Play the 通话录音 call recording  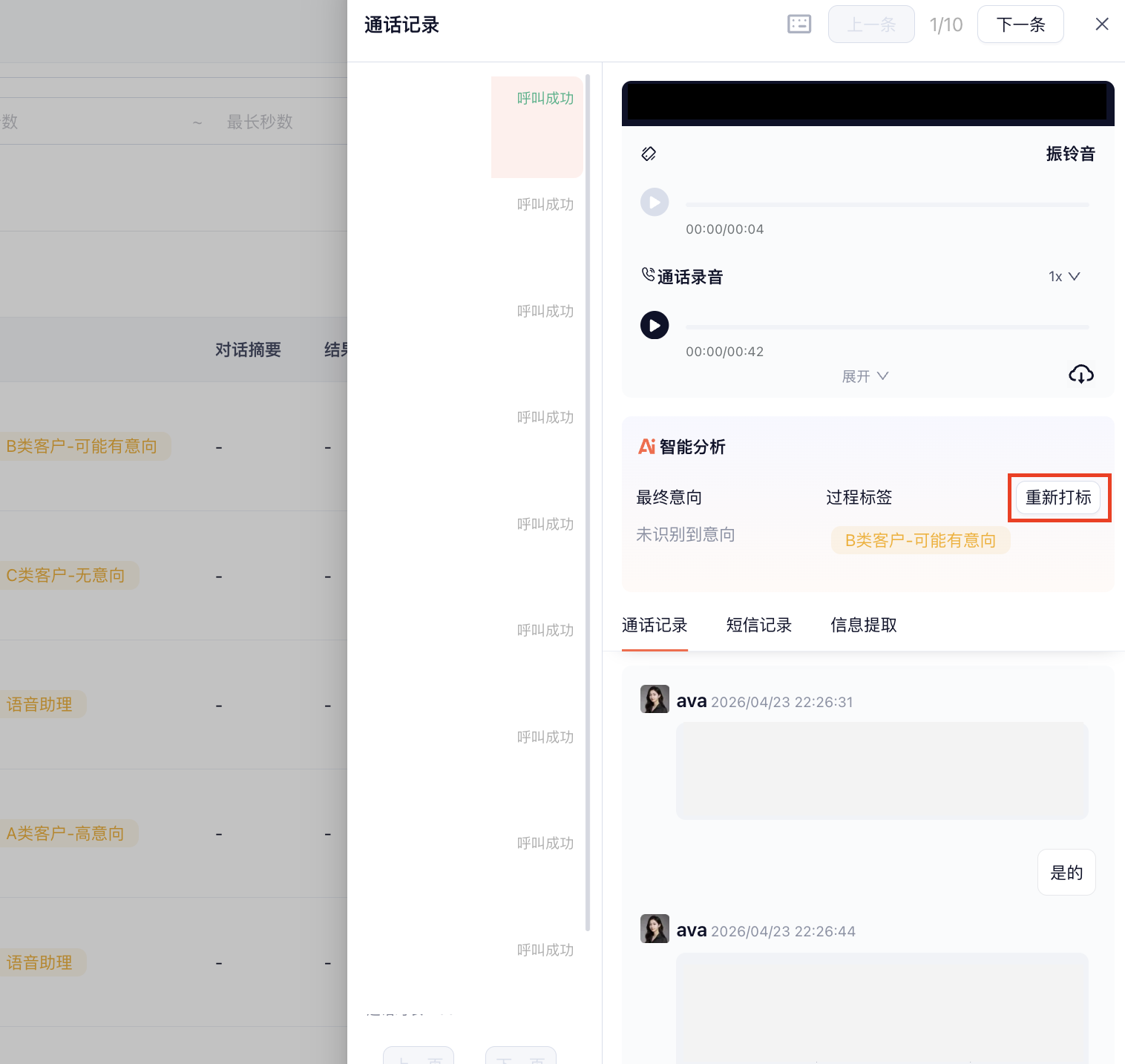[654, 325]
